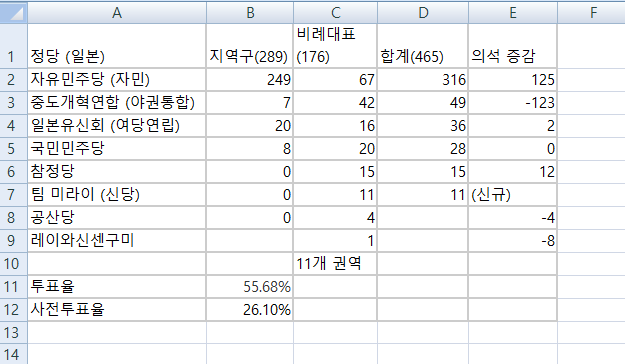
Task: Click cell '일본유신회 (여당연립)'
Action: point(117,126)
